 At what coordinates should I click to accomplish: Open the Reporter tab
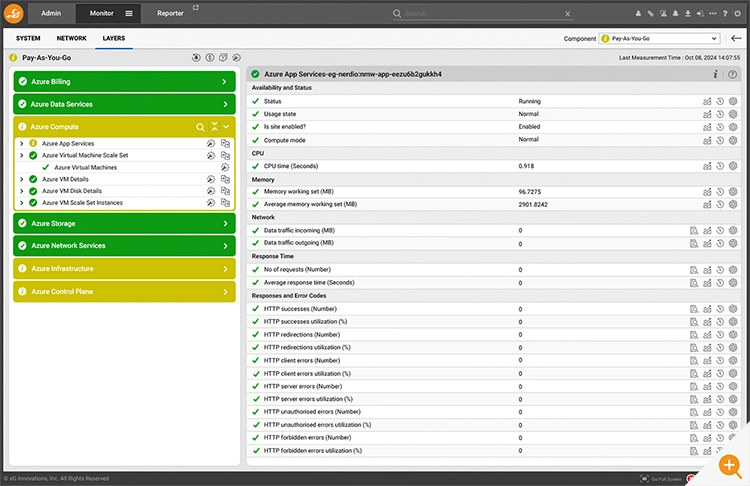click(x=170, y=13)
